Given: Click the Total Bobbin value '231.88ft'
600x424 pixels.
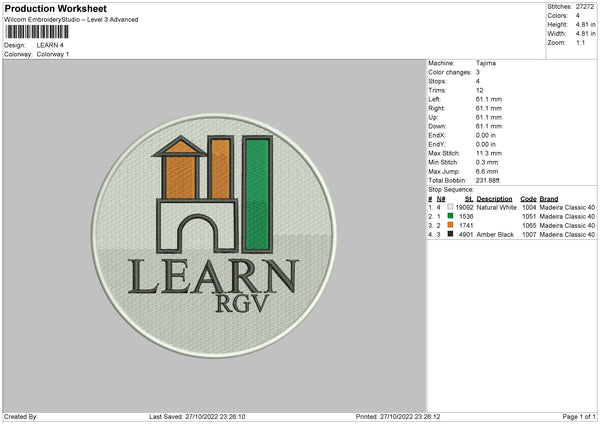Looking at the screenshot, I should tap(488, 181).
